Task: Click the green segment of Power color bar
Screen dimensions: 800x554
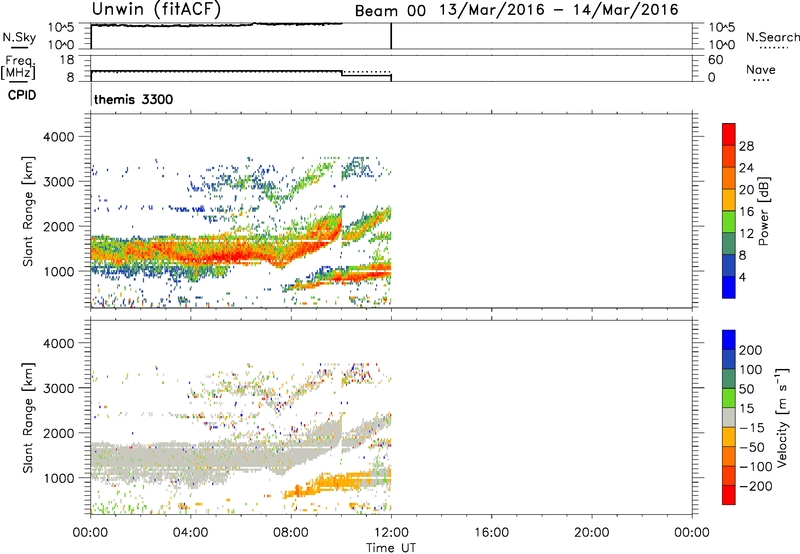Action: 729,222
